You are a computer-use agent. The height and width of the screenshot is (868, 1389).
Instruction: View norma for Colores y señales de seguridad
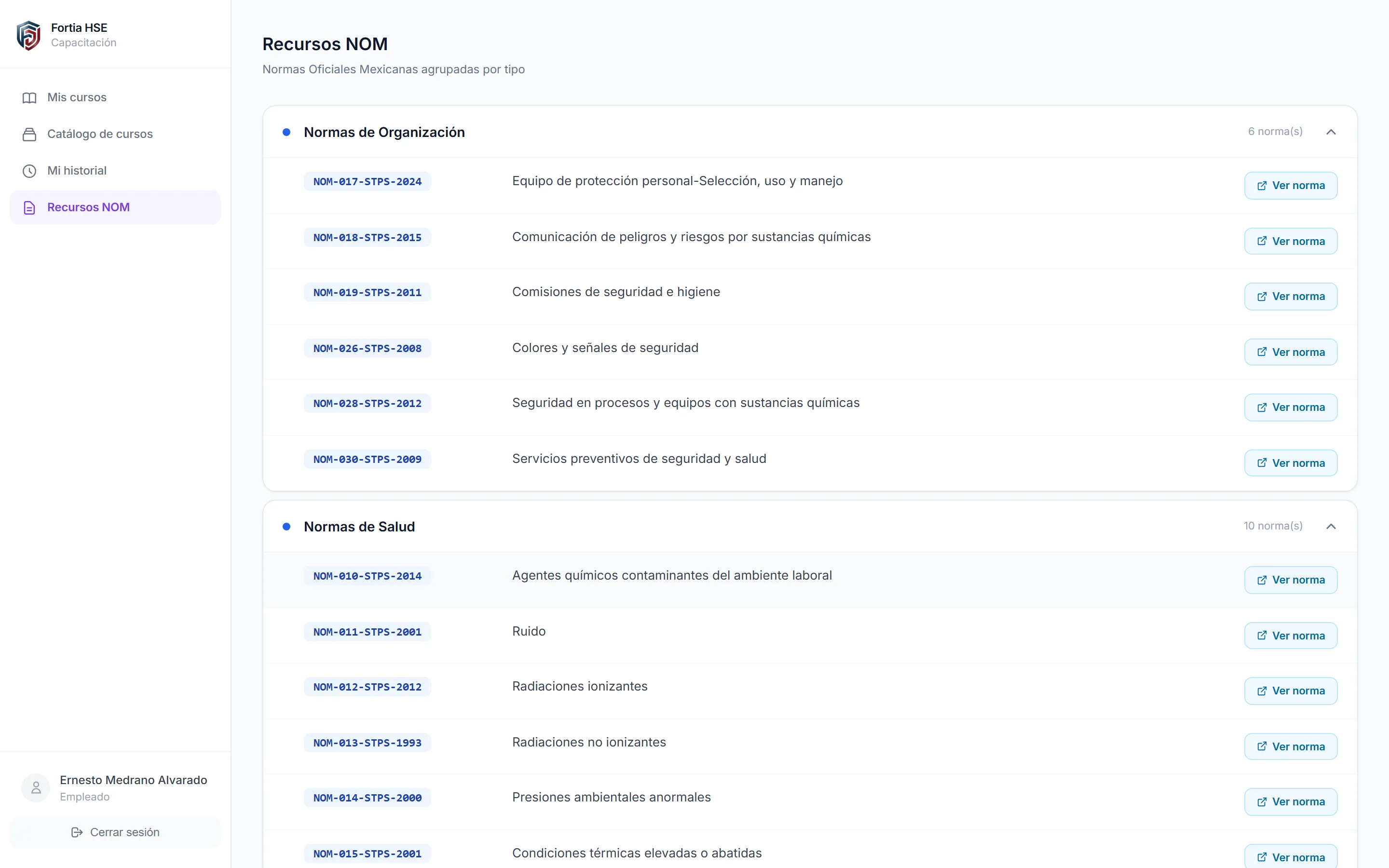tap(1291, 352)
